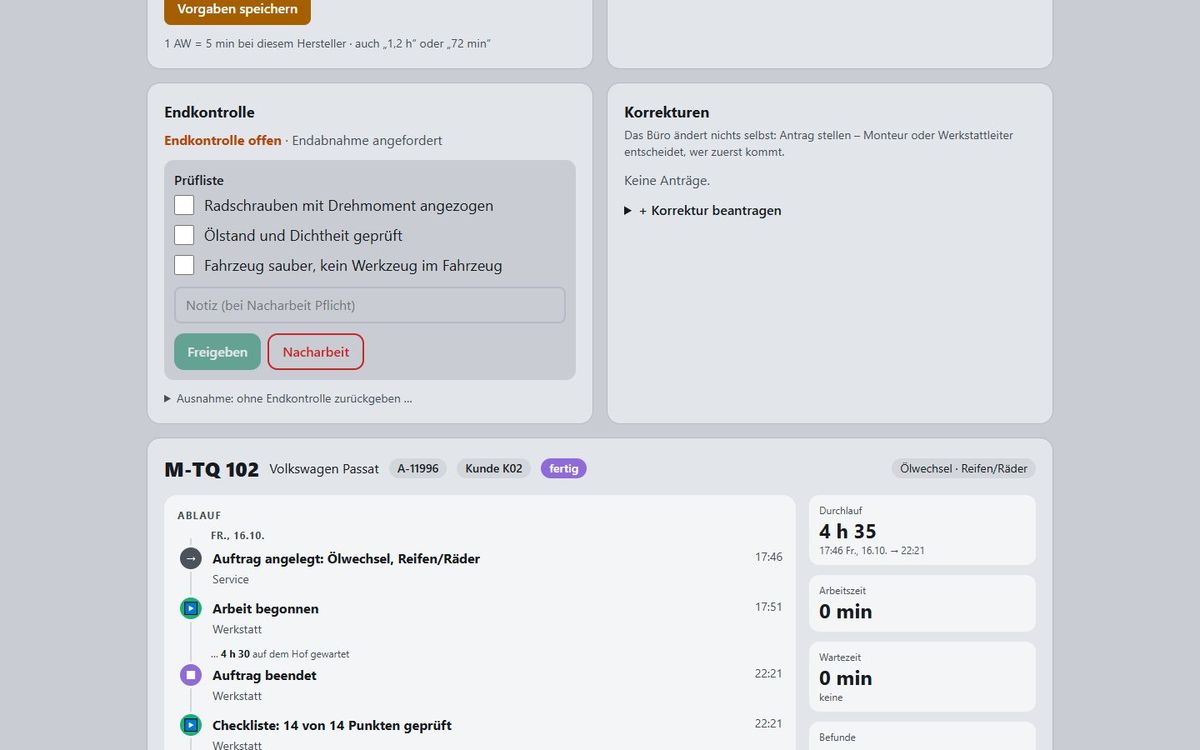Click the Wartezeit 0 min value
The image size is (1200, 750).
(846, 678)
